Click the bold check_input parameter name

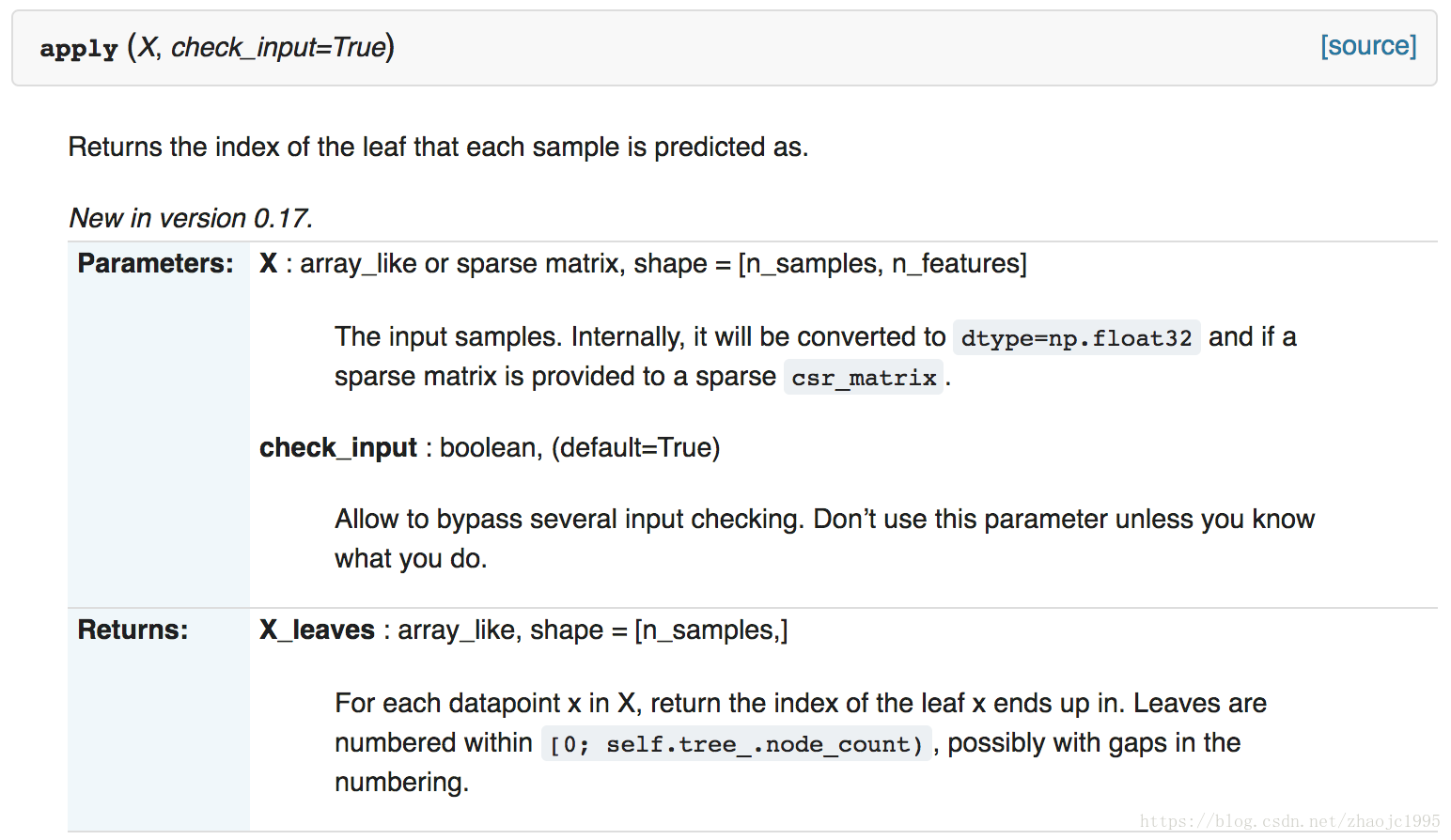click(338, 447)
